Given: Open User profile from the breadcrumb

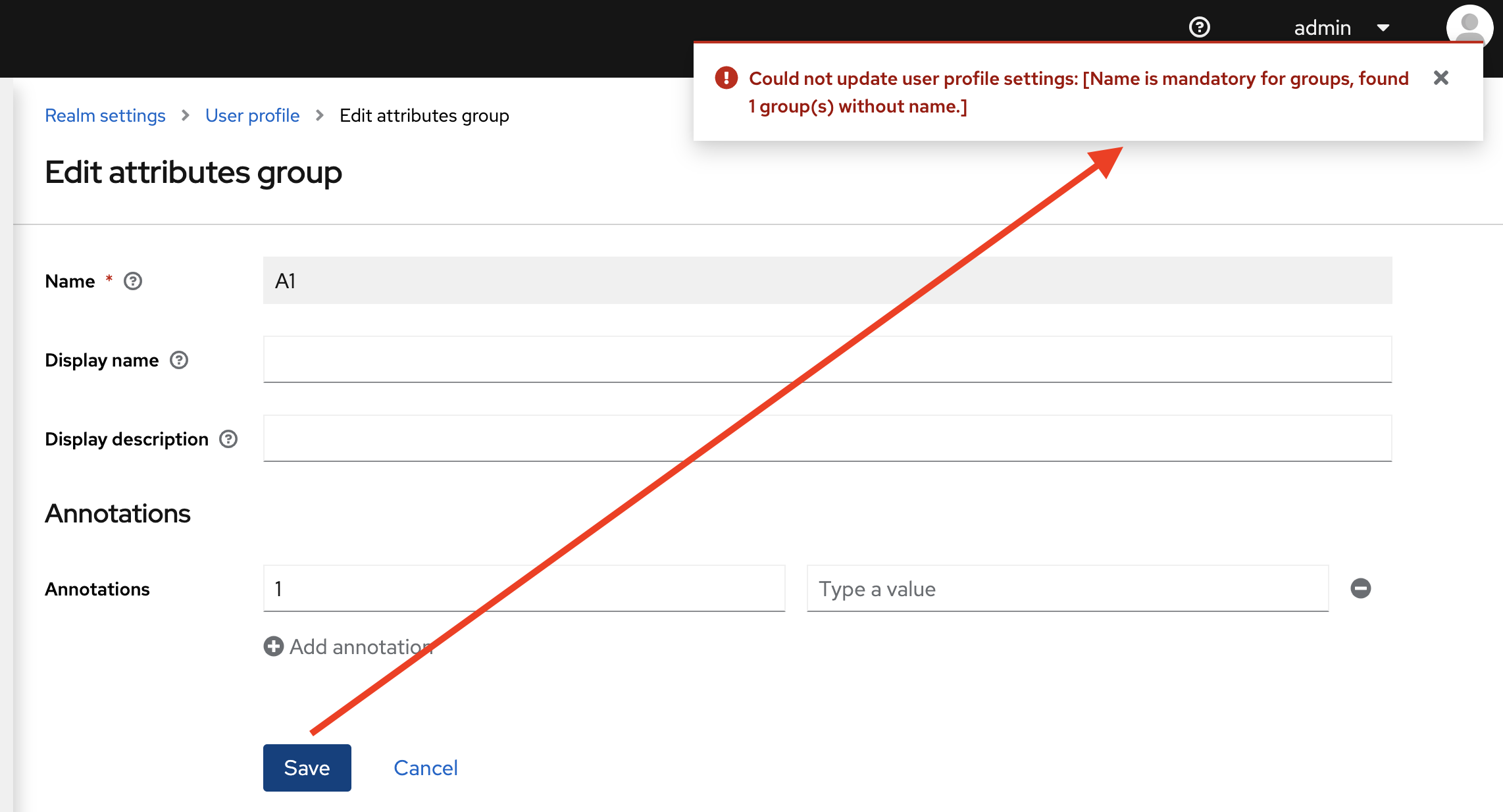Looking at the screenshot, I should click(x=252, y=115).
